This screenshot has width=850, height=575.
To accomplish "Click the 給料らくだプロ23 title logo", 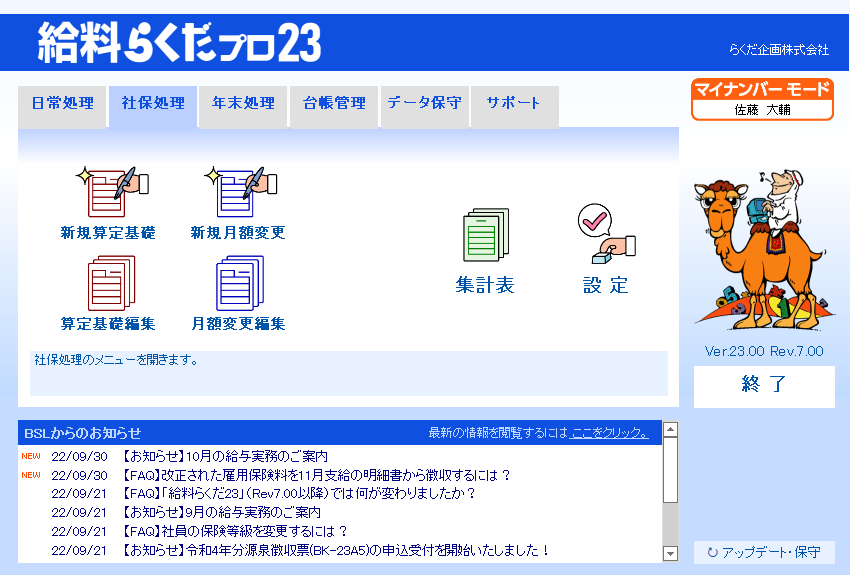I will (179, 42).
